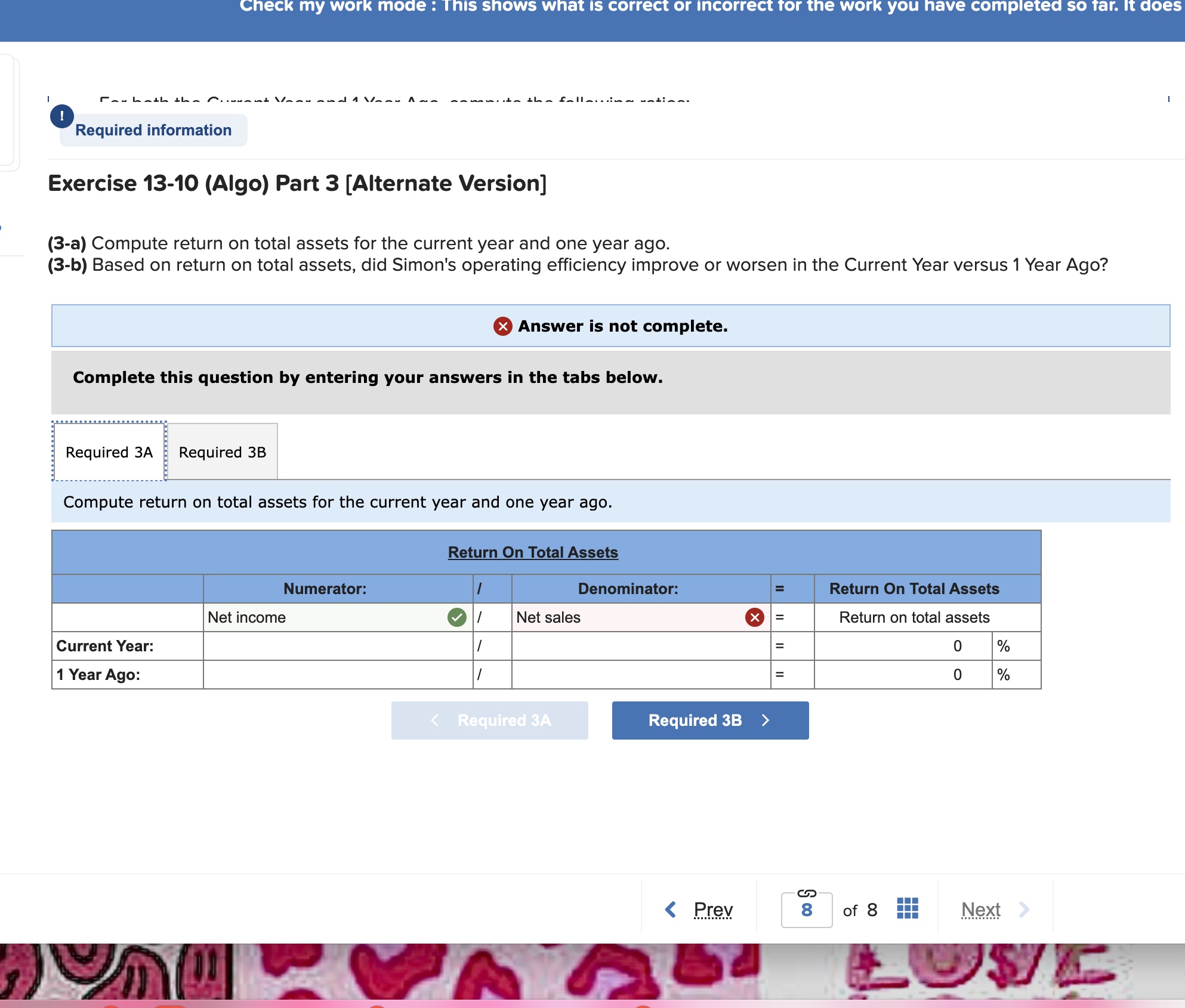The image size is (1185, 1008).
Task: Select the Required 3A tab
Action: click(109, 452)
